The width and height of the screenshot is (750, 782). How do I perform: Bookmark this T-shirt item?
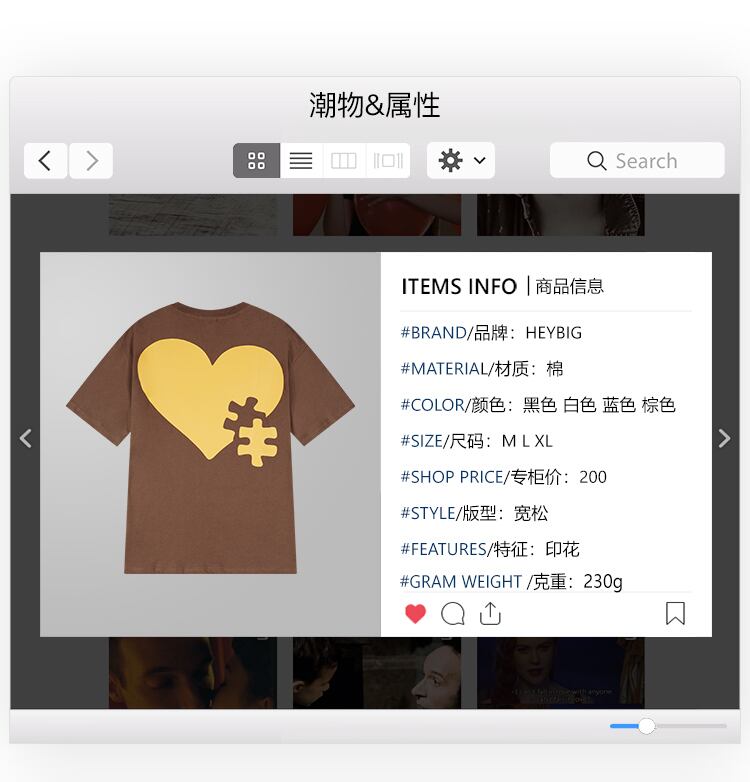pyautogui.click(x=675, y=613)
